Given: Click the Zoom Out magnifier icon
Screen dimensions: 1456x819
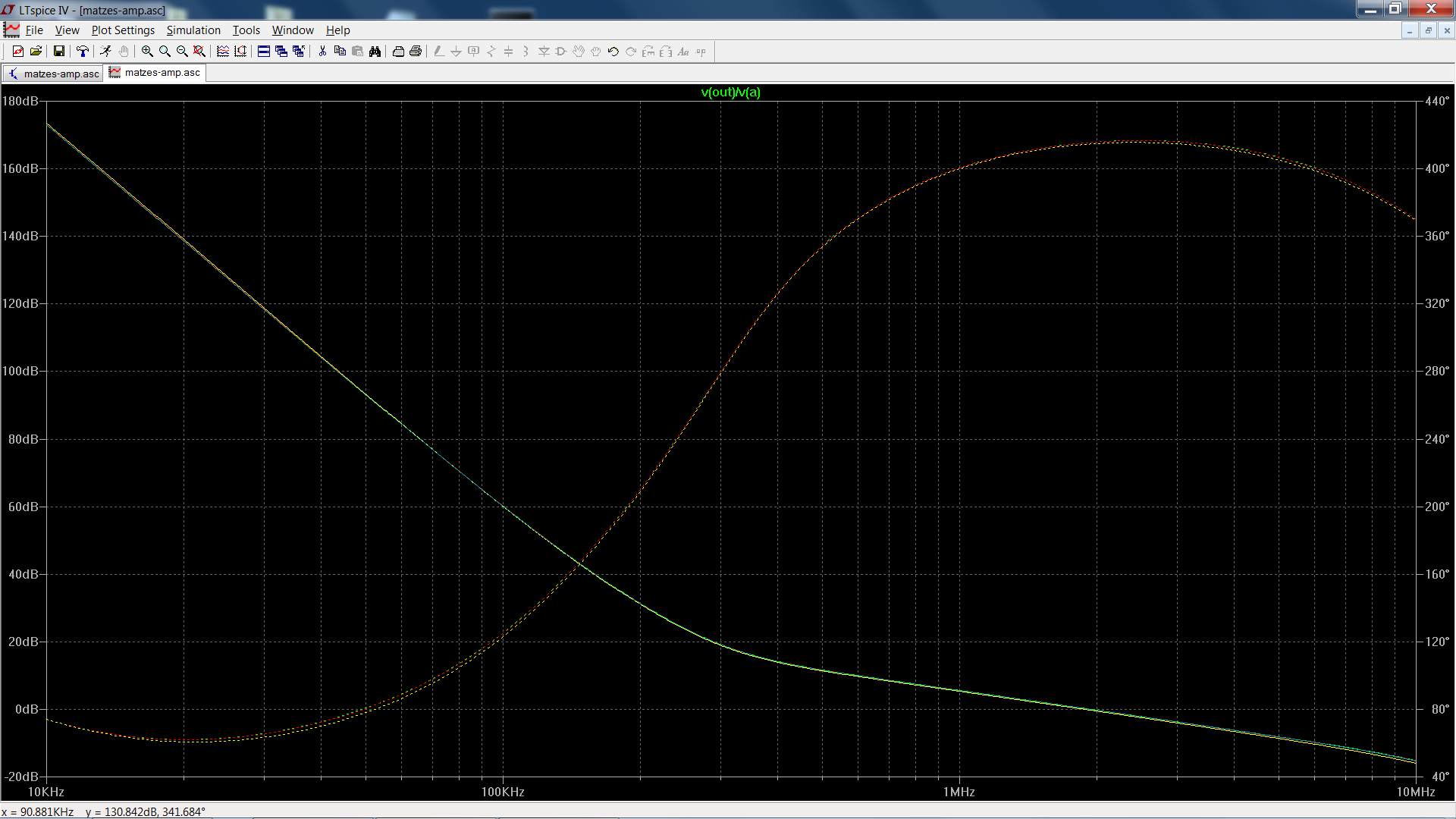Looking at the screenshot, I should point(182,52).
